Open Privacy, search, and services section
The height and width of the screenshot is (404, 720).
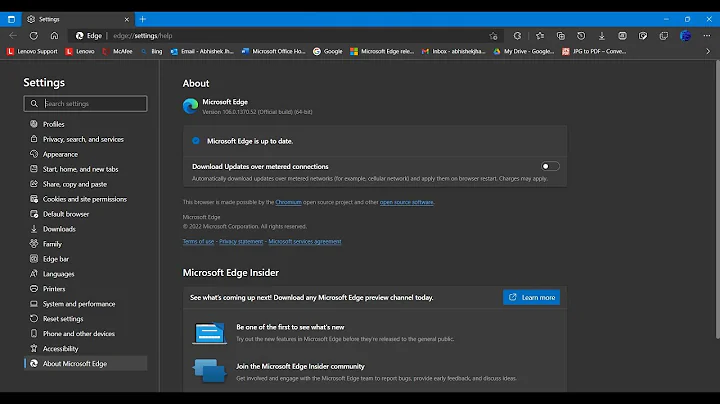tap(85, 139)
